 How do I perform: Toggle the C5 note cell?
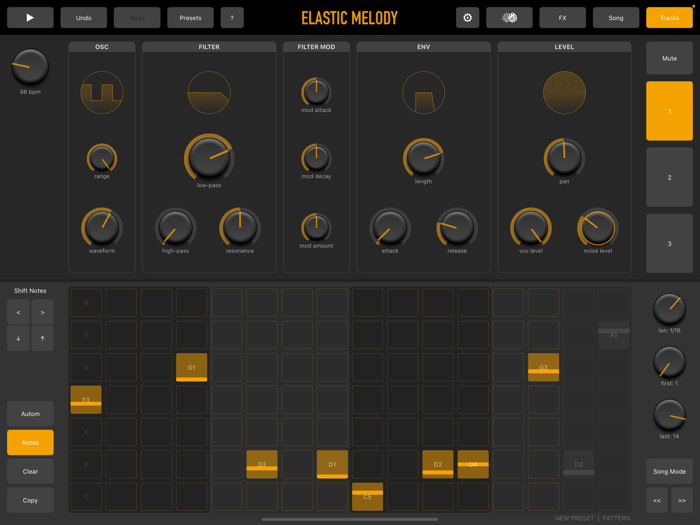click(367, 496)
